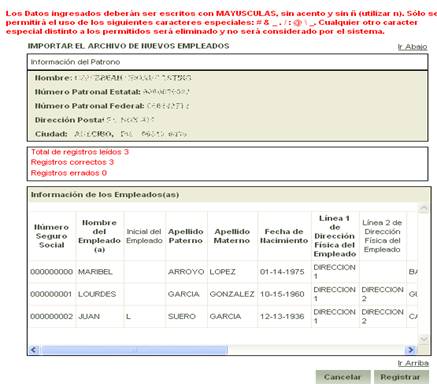Click initial L in JUAN row
This screenshot has height=384, width=437.
coord(128,317)
